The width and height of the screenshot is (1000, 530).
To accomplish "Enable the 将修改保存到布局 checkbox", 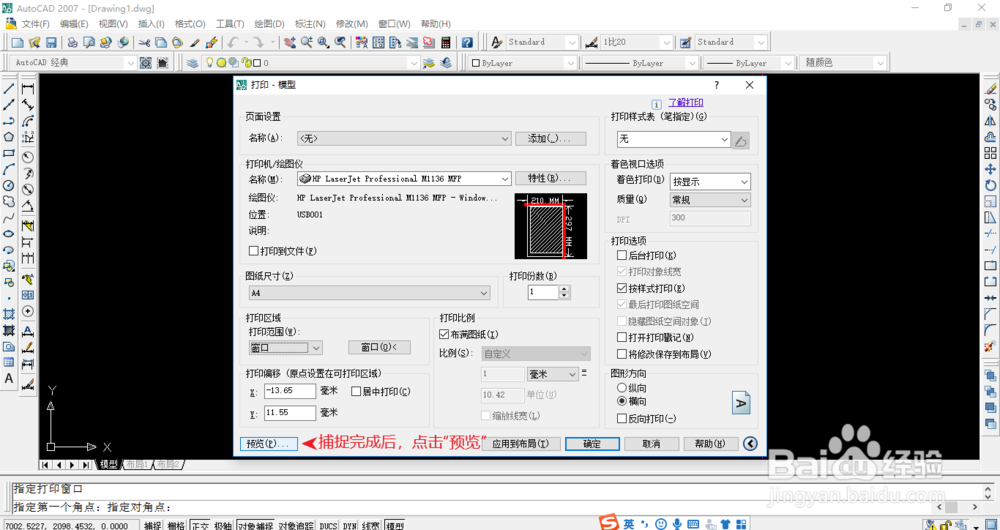I will click(622, 354).
